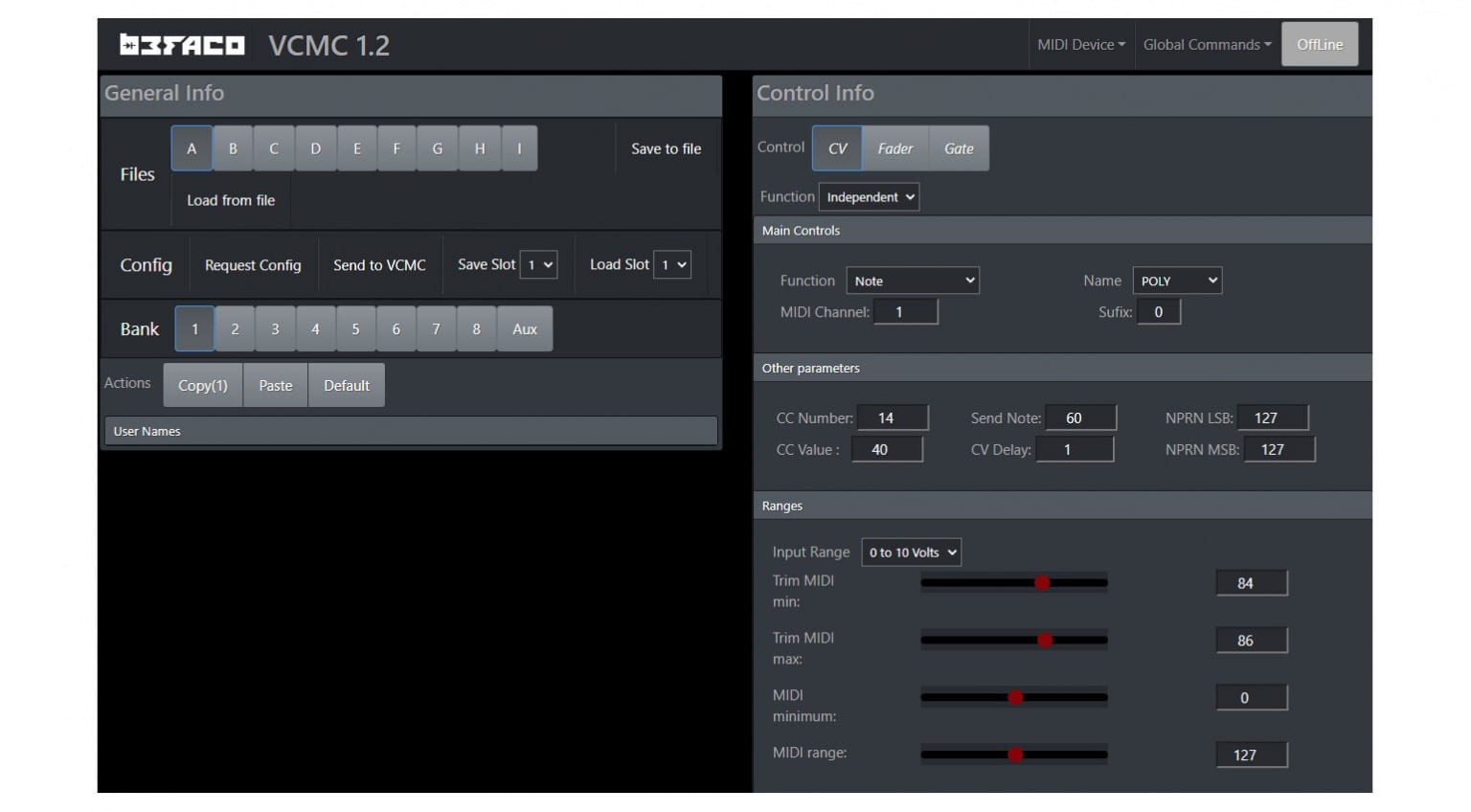Open the MIDI Device menu
This screenshot has width=1471, height=812.
pyautogui.click(x=1080, y=44)
